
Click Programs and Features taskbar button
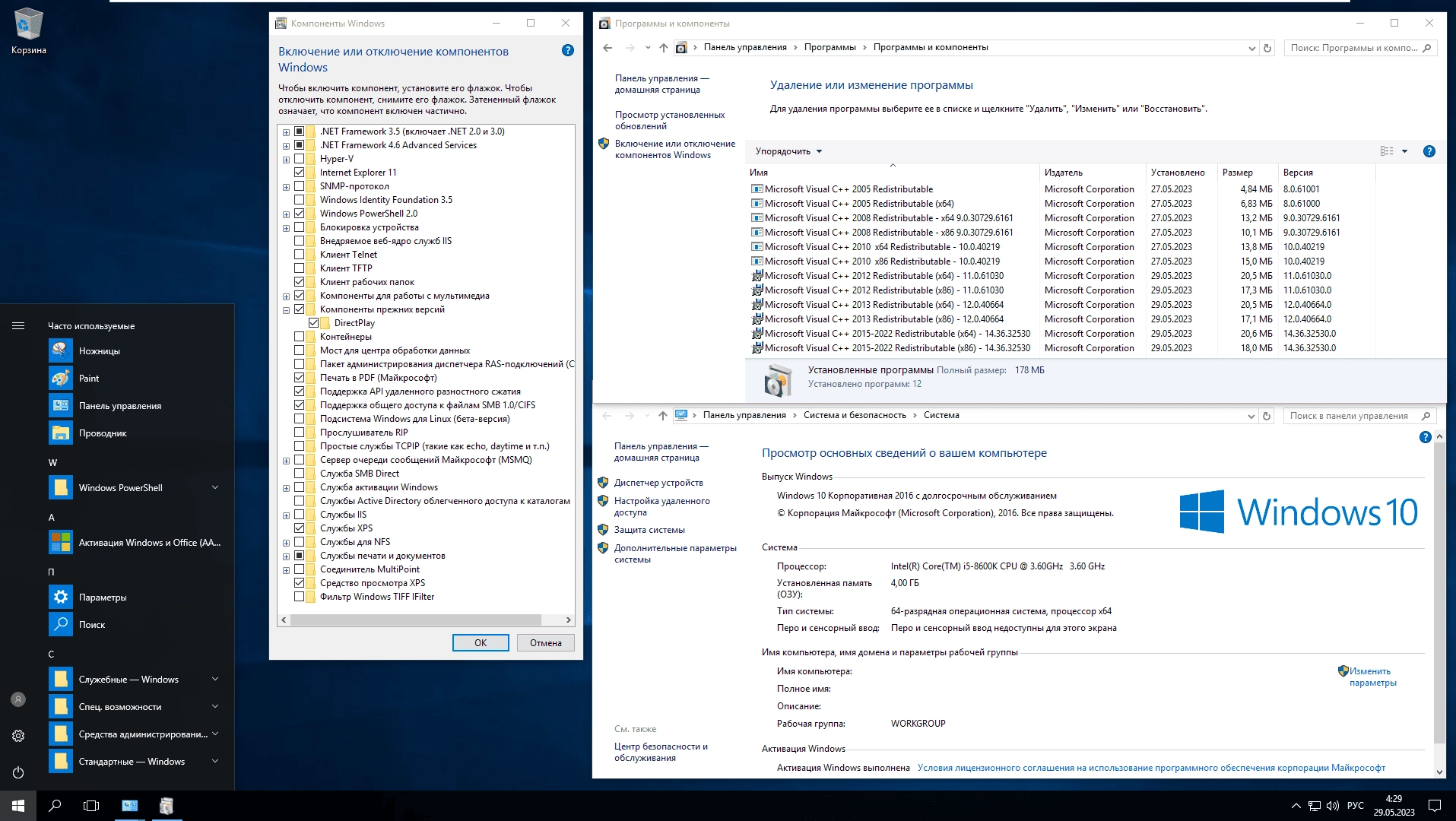[167, 806]
